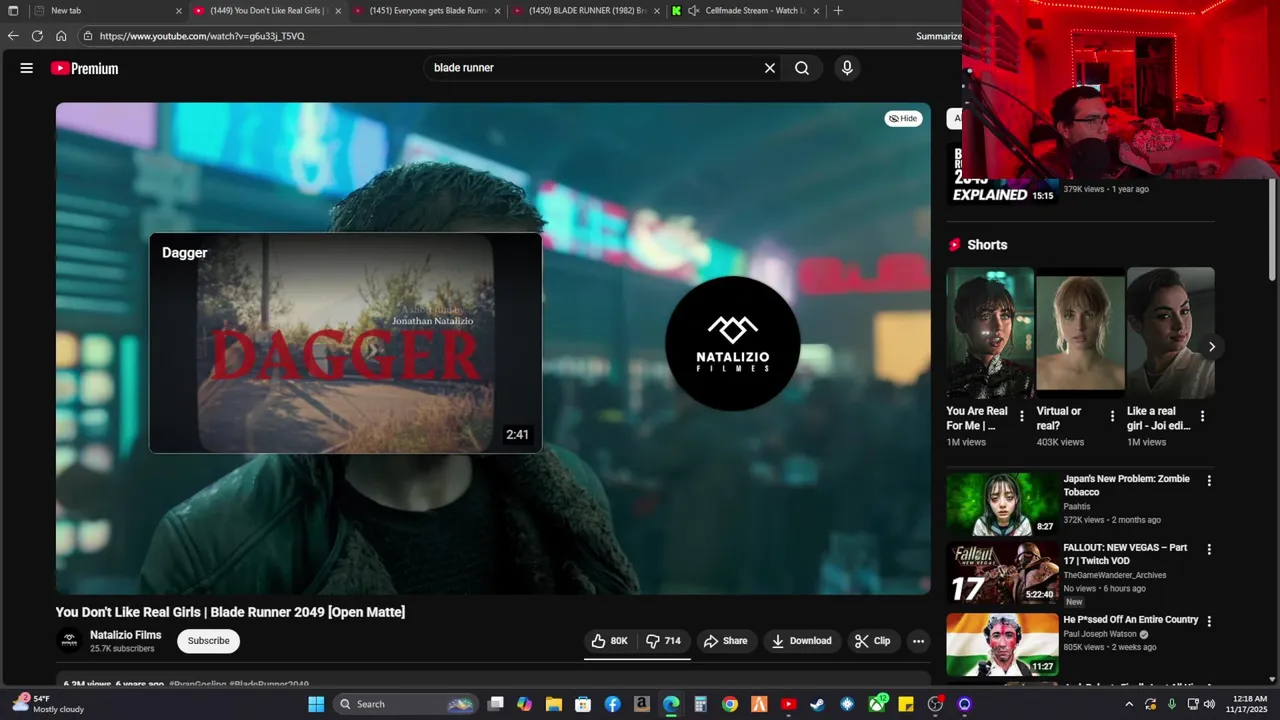Open options for 'Virtual or real?' short

1112,416
